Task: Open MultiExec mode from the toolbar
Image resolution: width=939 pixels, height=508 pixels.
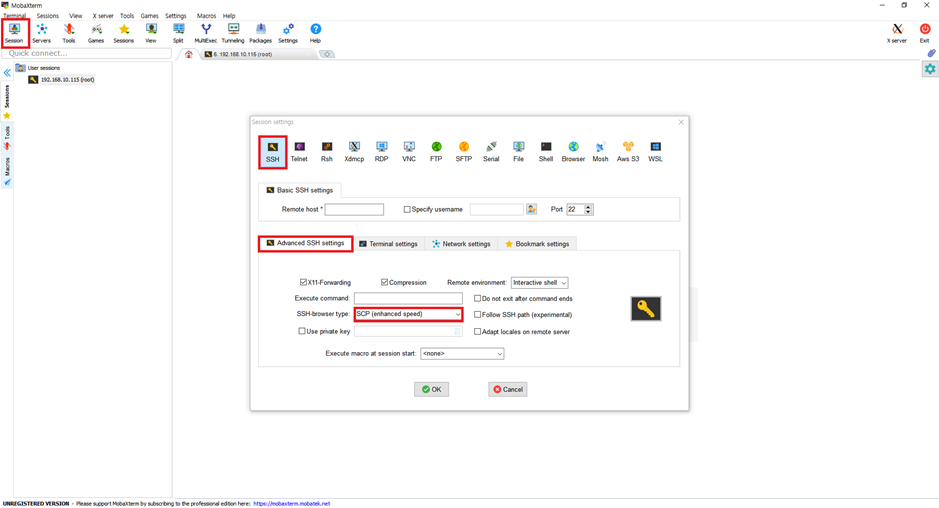Action: click(x=205, y=33)
